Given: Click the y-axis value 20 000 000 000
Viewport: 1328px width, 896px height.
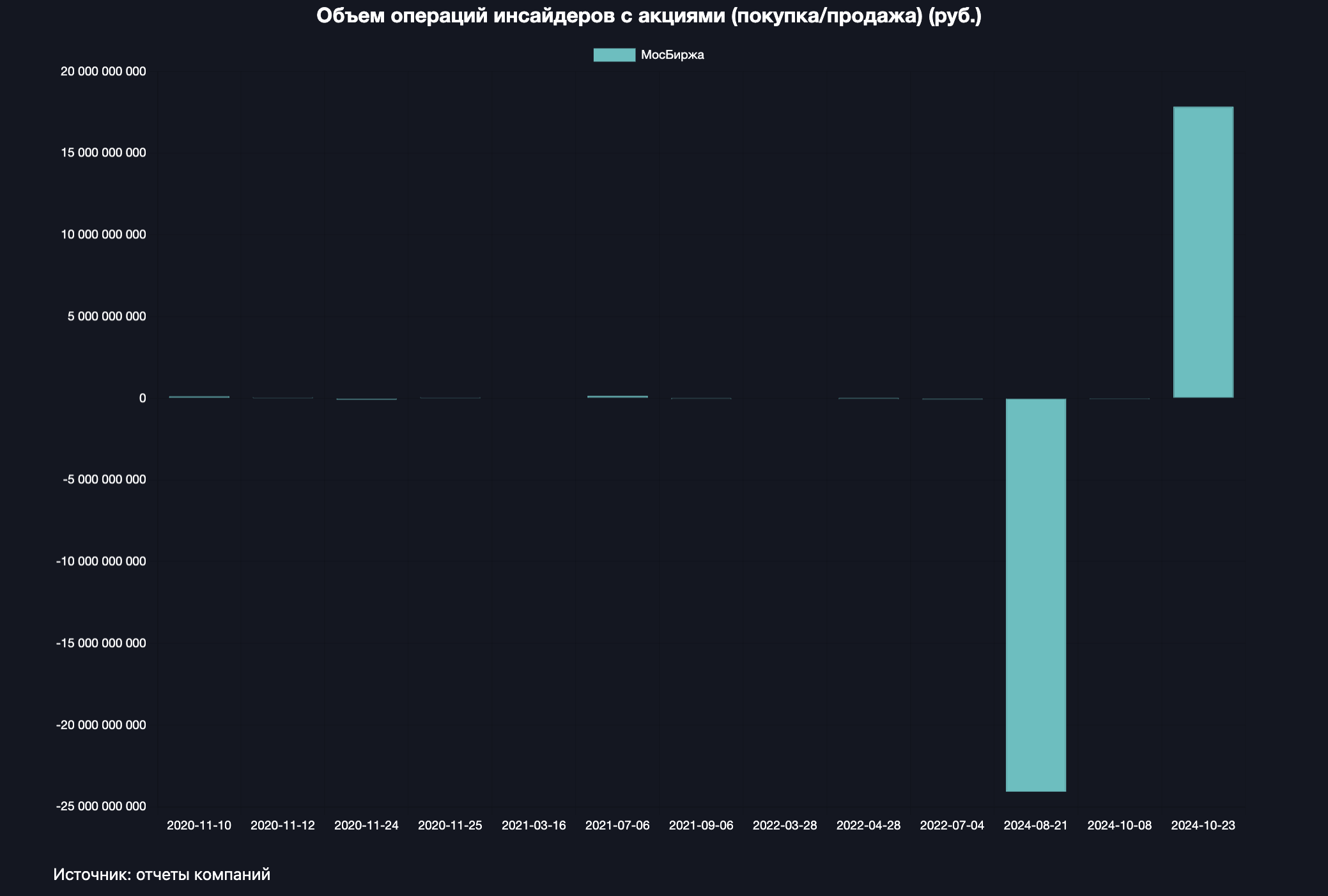Looking at the screenshot, I should [103, 72].
